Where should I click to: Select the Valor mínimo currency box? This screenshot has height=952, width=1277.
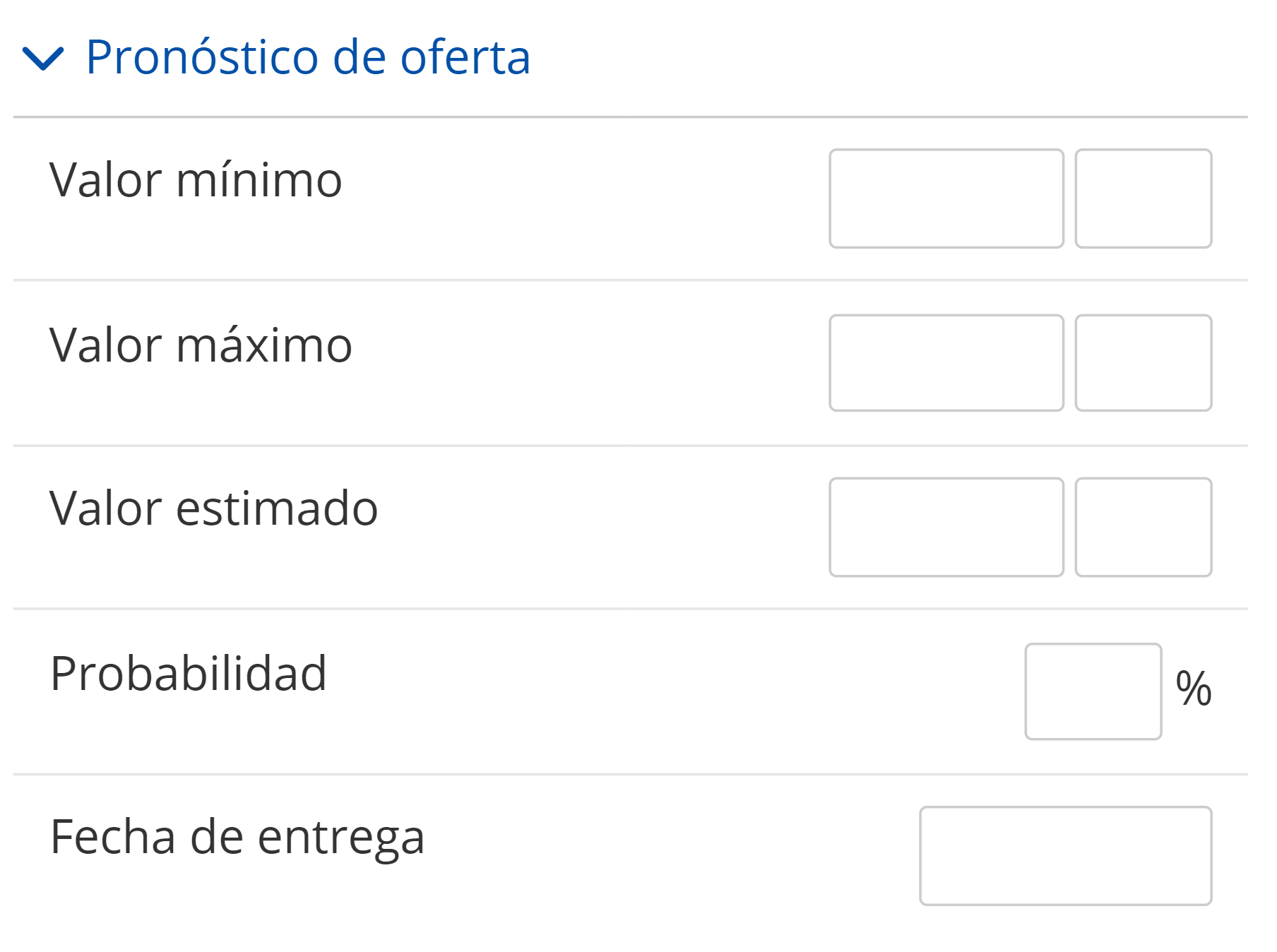(1143, 198)
